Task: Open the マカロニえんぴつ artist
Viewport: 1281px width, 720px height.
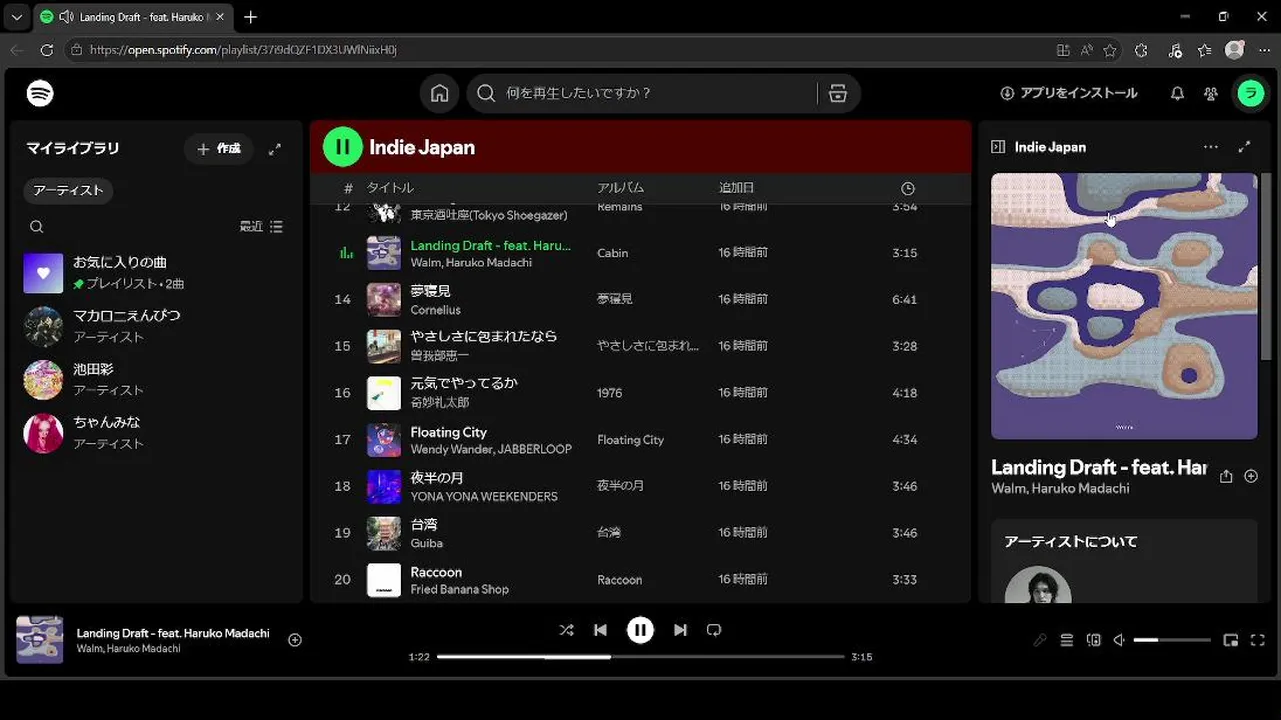Action: 156,326
